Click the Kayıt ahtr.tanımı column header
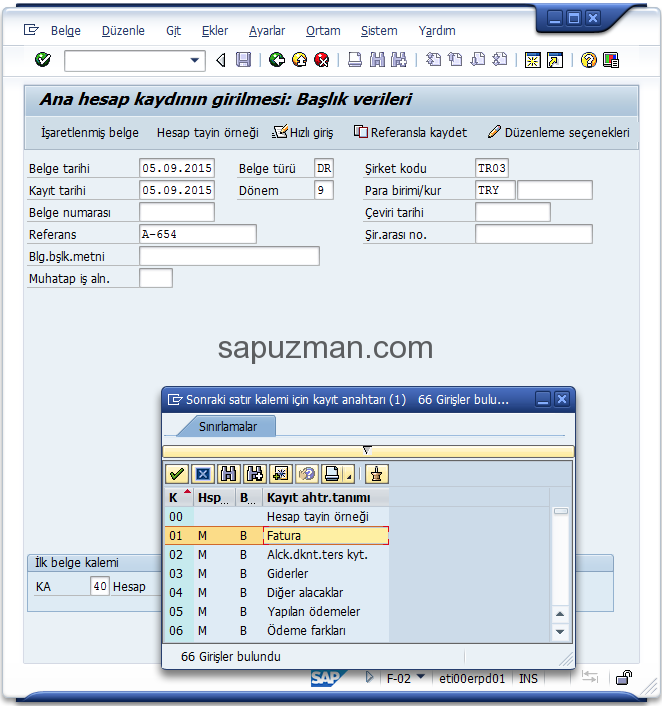Screen dimensions: 662x706 (x=326, y=498)
